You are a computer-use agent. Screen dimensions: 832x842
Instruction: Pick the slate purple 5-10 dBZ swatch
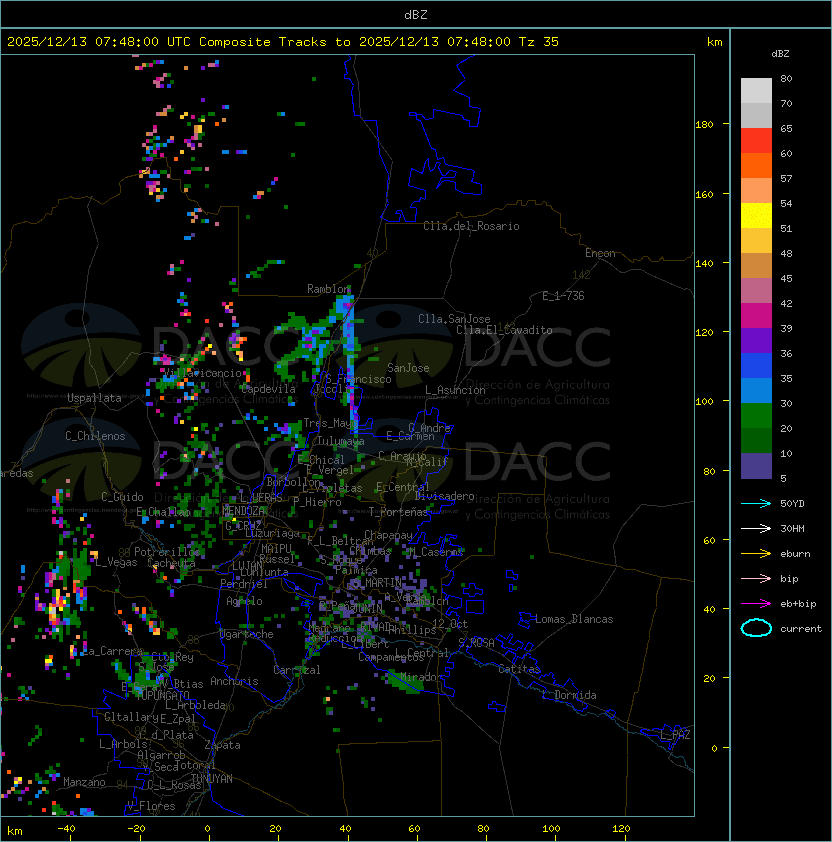pos(756,466)
